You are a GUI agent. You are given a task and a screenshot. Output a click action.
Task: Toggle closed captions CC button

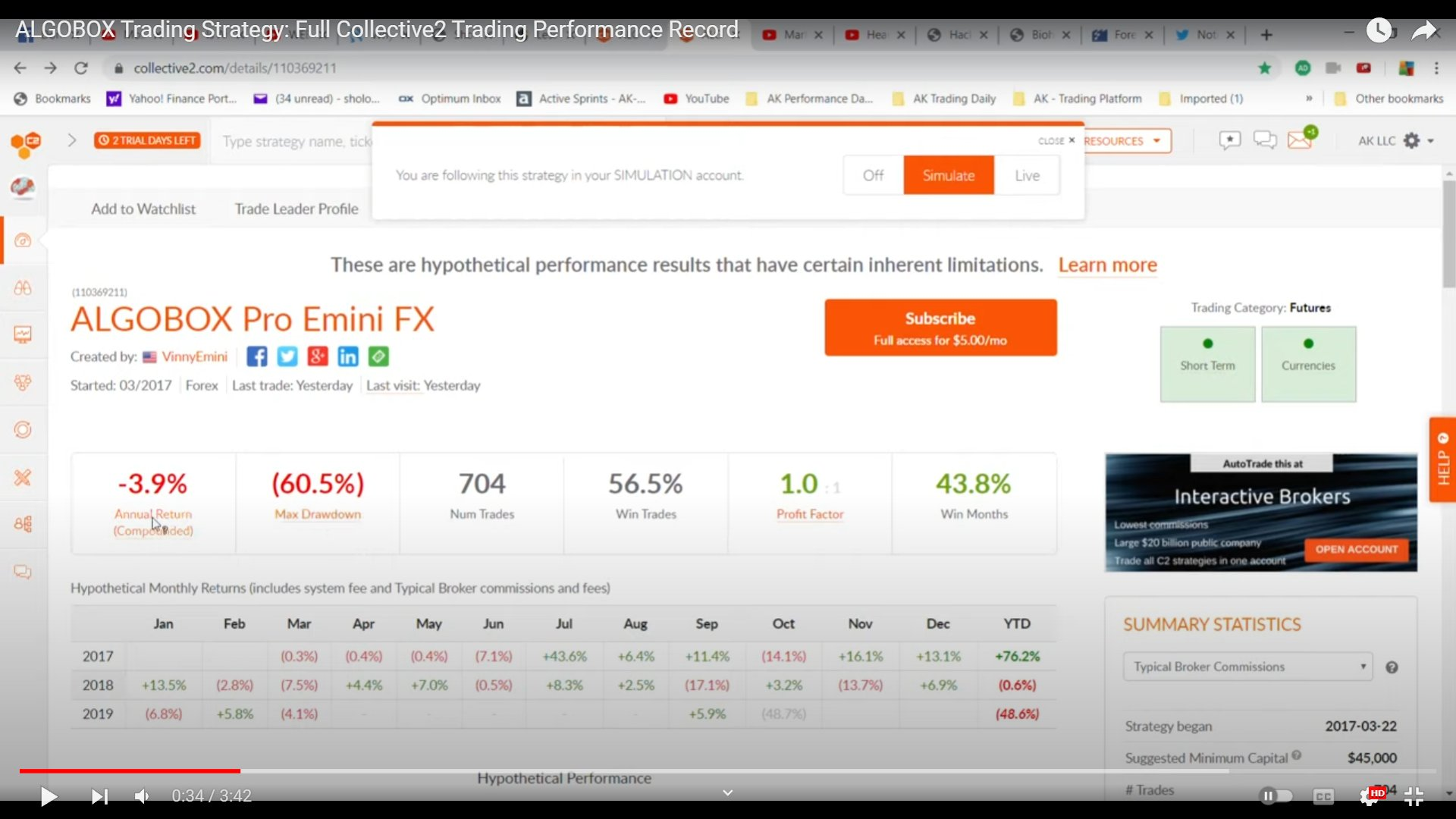point(1323,795)
